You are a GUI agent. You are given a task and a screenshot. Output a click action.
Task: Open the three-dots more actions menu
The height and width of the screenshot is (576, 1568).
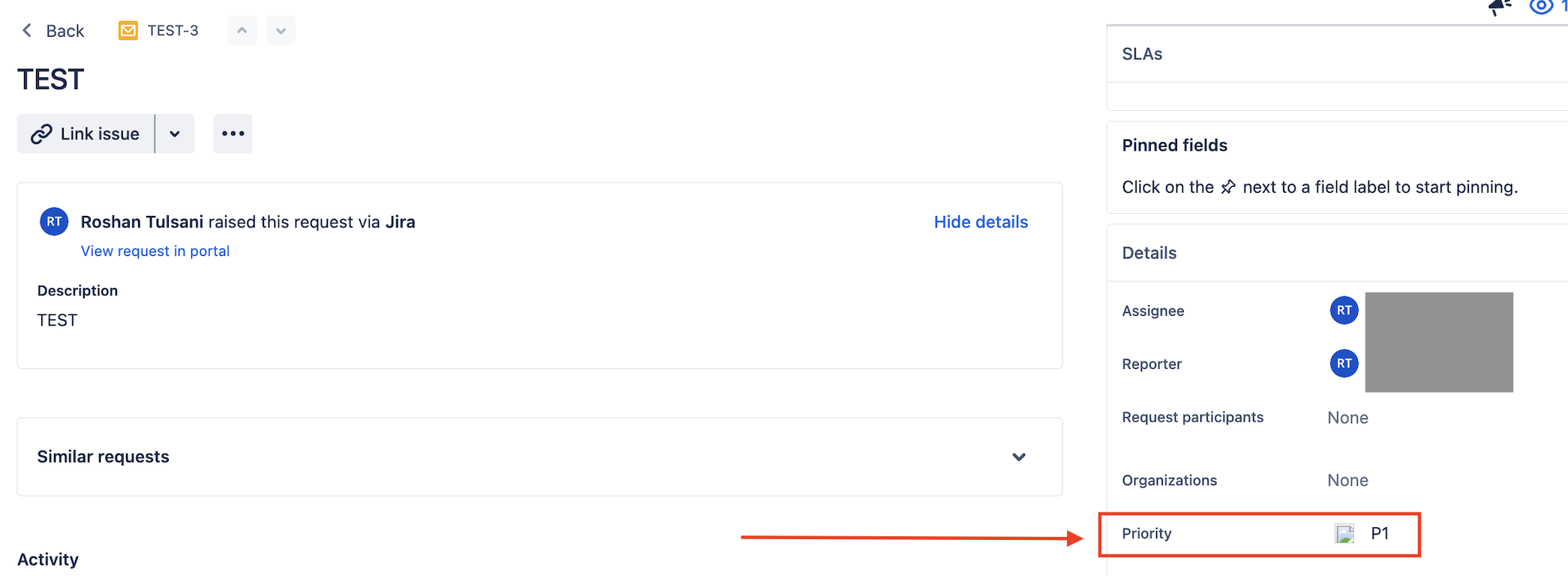click(x=233, y=133)
